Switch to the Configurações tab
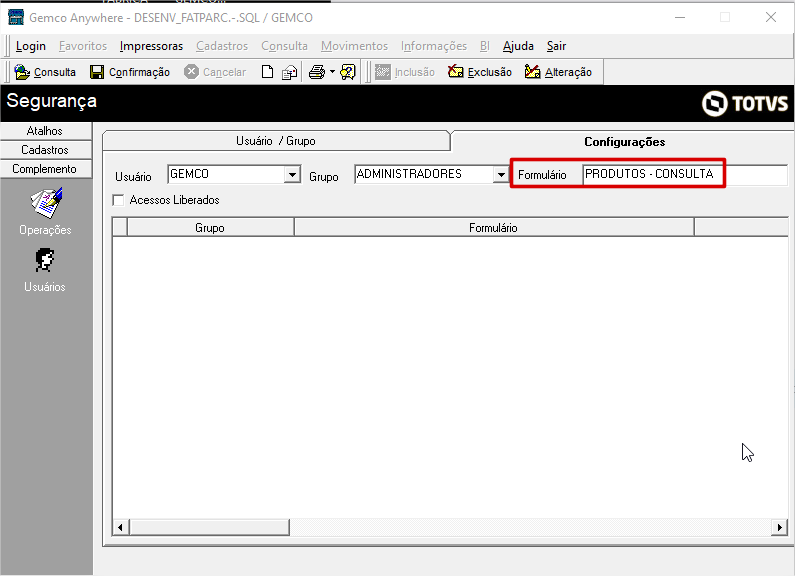Image resolution: width=795 pixels, height=576 pixels. tap(625, 142)
